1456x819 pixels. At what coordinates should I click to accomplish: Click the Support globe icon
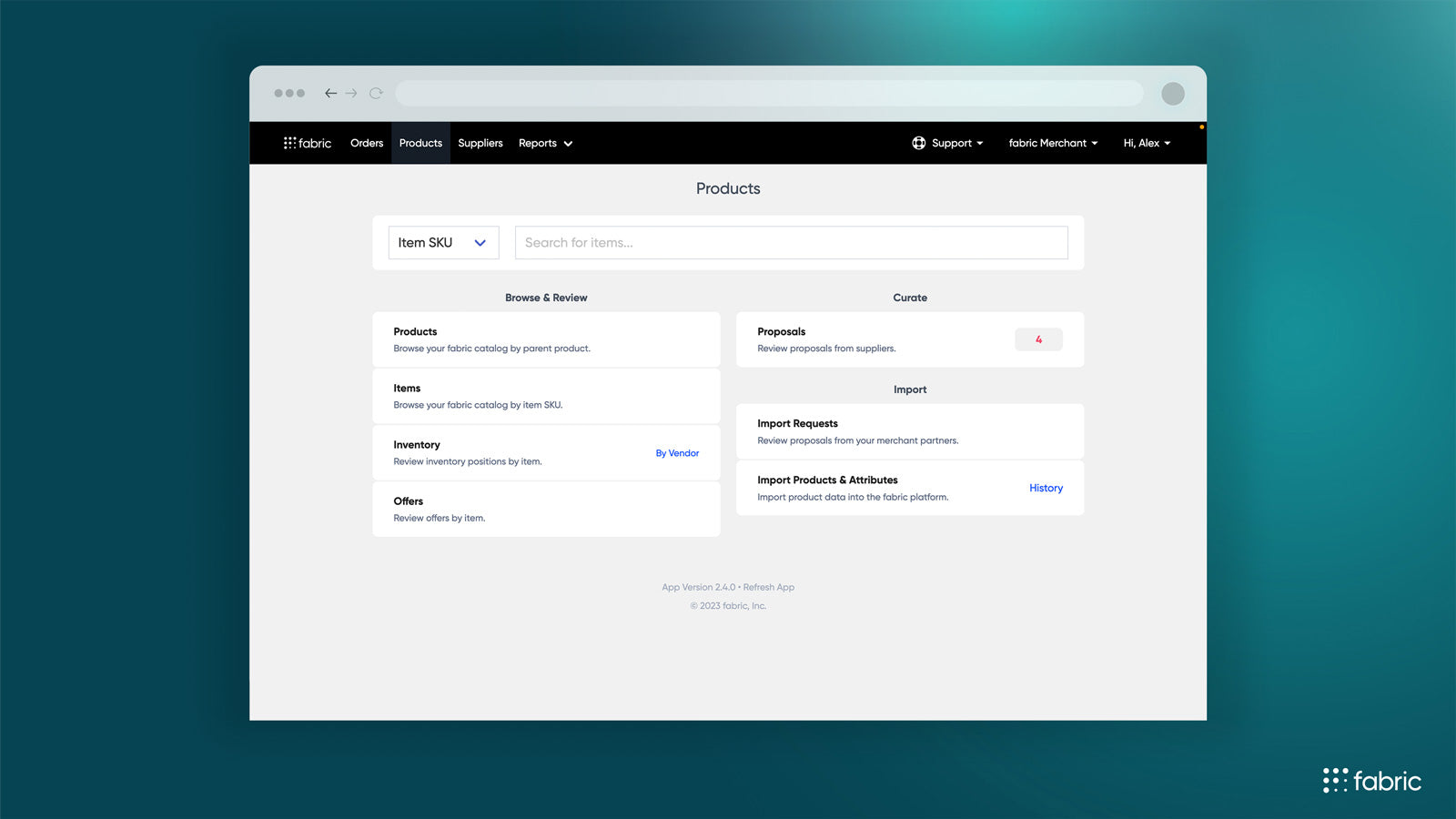pos(919,143)
